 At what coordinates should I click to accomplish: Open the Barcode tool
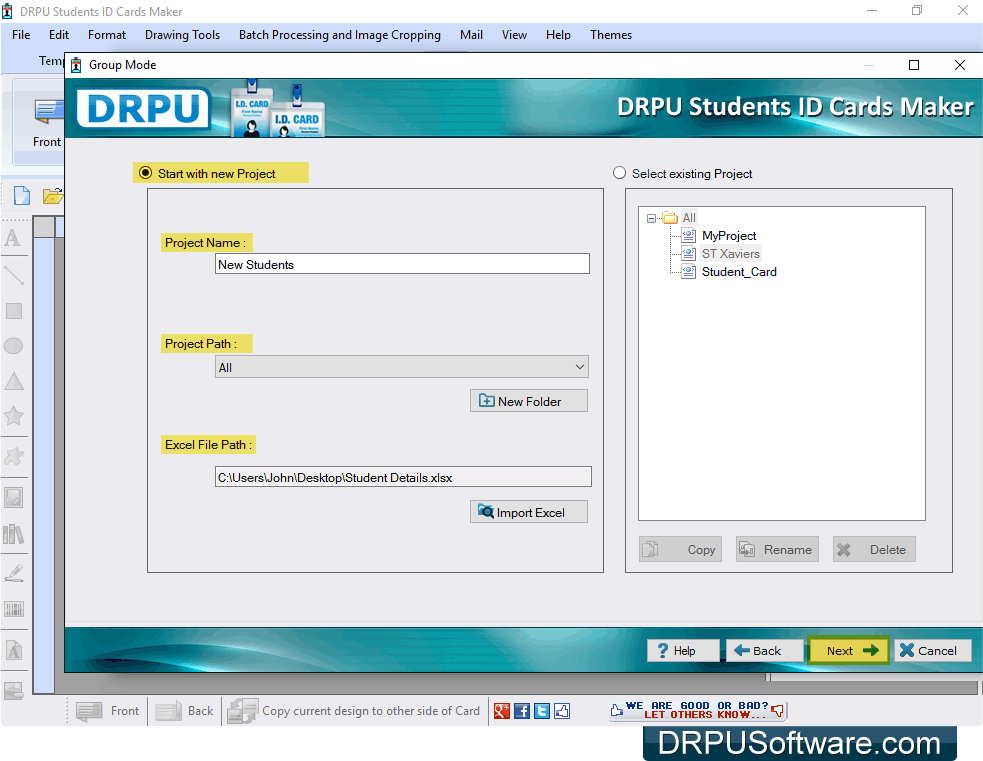[x=13, y=610]
